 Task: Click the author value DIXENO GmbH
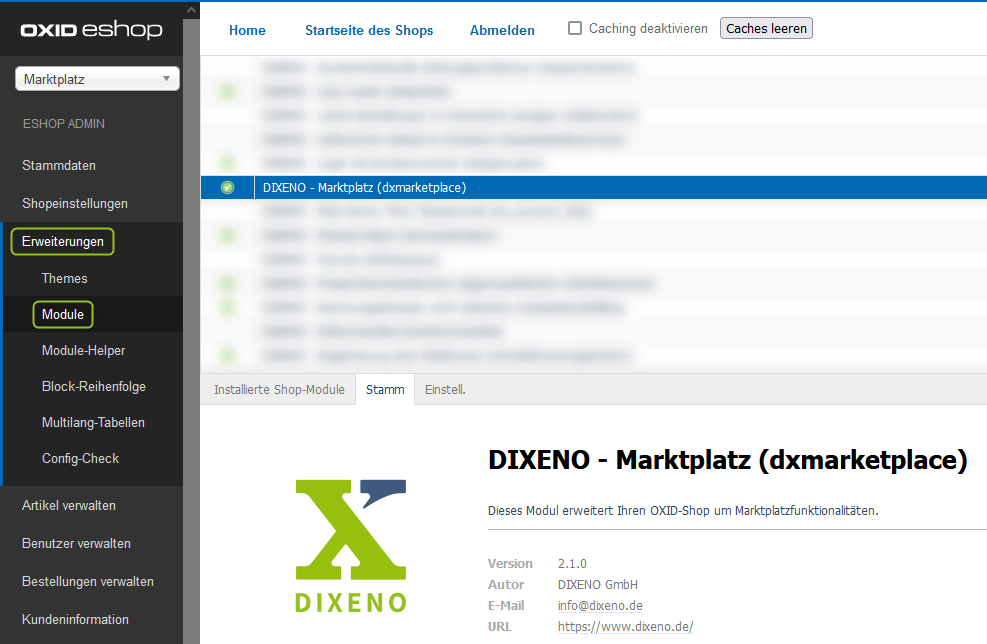click(597, 585)
